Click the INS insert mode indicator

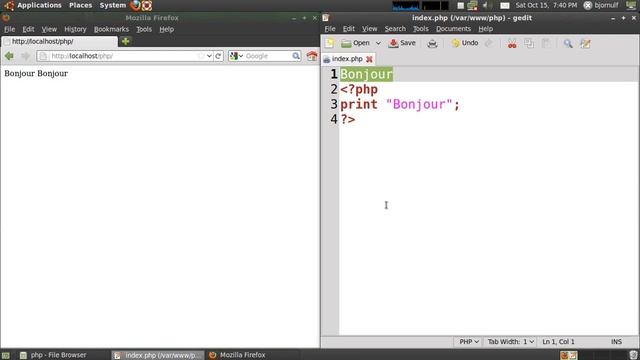616,342
